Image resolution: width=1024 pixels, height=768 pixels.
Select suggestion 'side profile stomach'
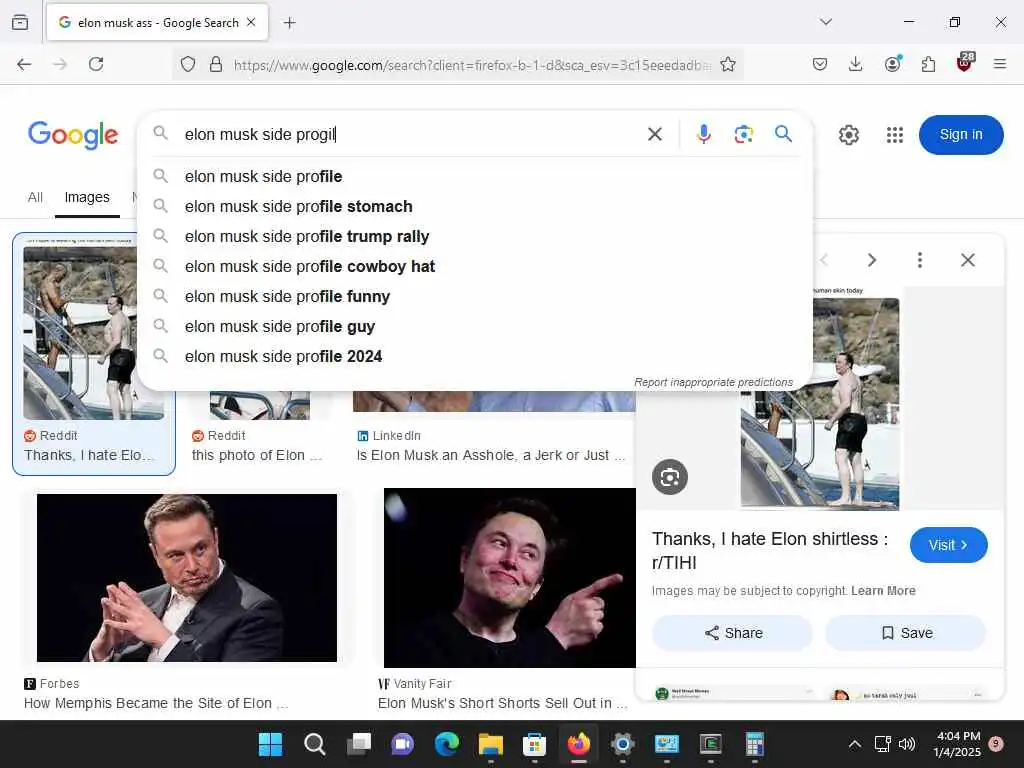coord(475,206)
